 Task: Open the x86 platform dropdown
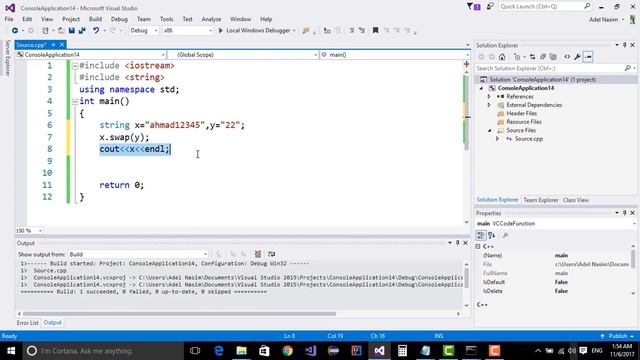188,31
